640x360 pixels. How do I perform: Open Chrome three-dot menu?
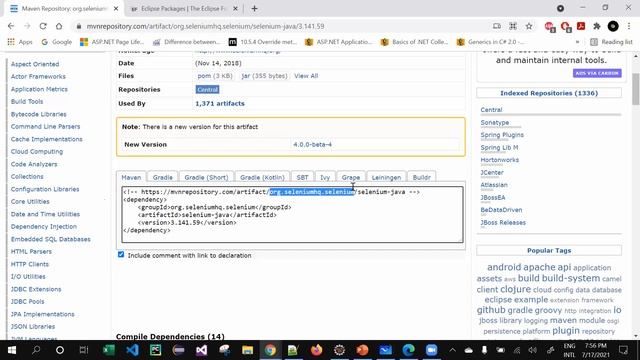click(629, 26)
